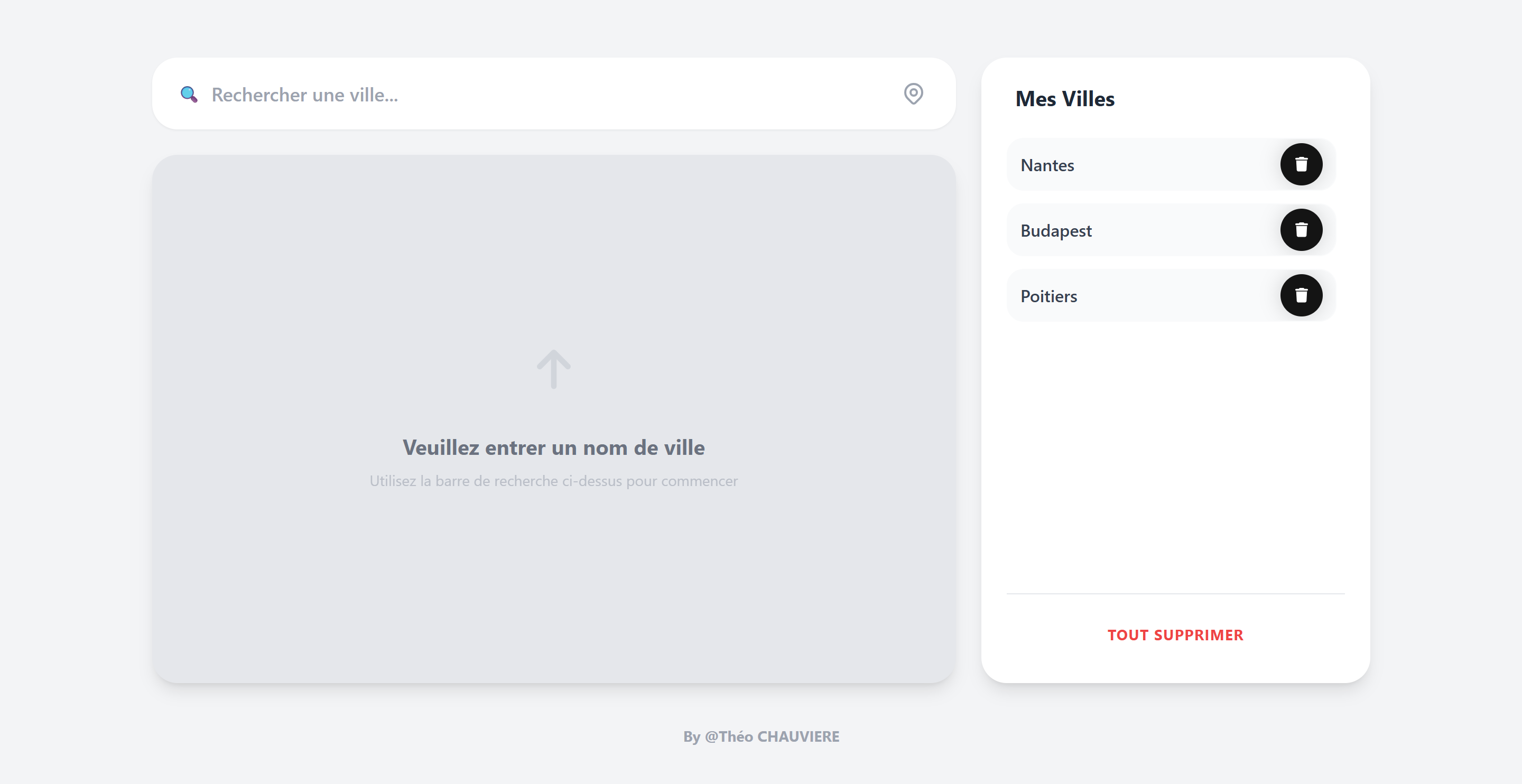Delete Nantes with its trash icon
The width and height of the screenshot is (1522, 784).
pos(1301,164)
